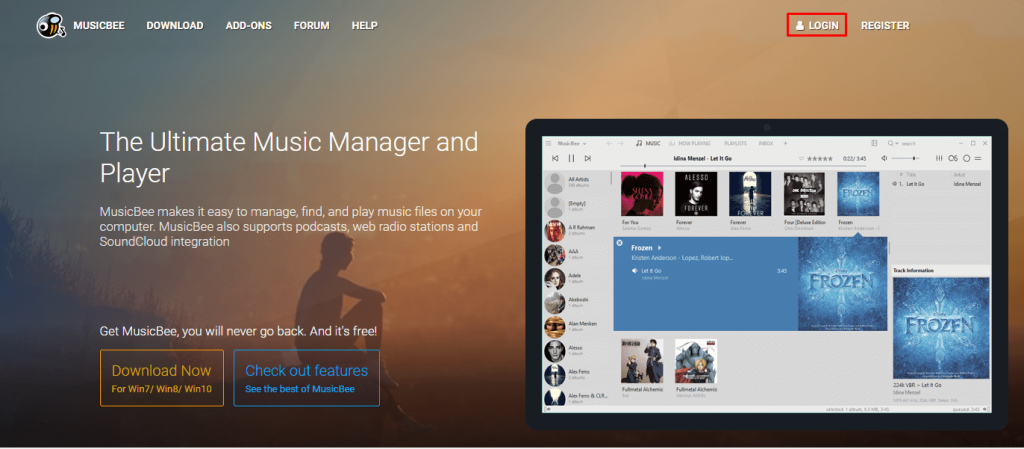Select Alex Ferro & CLR in artist list
Image resolution: width=1024 pixels, height=449 pixels.
click(x=577, y=397)
